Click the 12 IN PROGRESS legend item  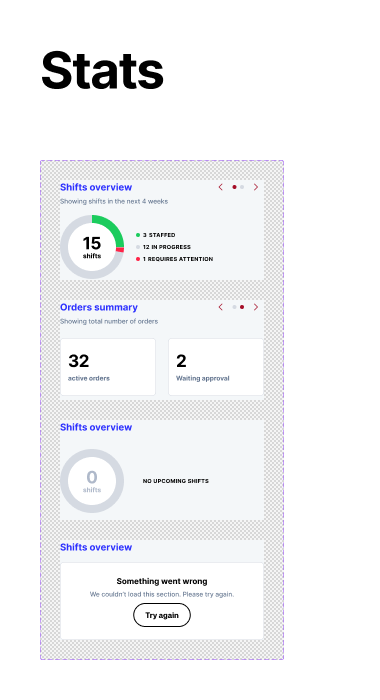[163, 247]
